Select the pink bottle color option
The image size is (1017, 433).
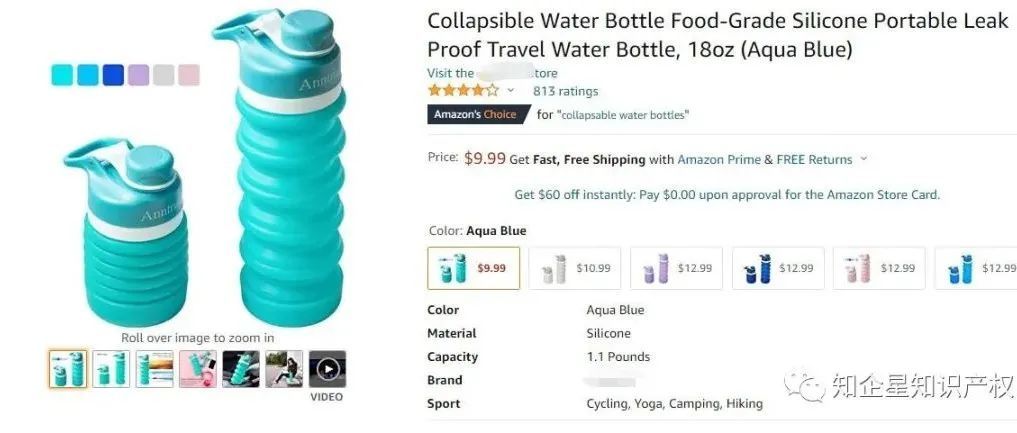point(879,268)
